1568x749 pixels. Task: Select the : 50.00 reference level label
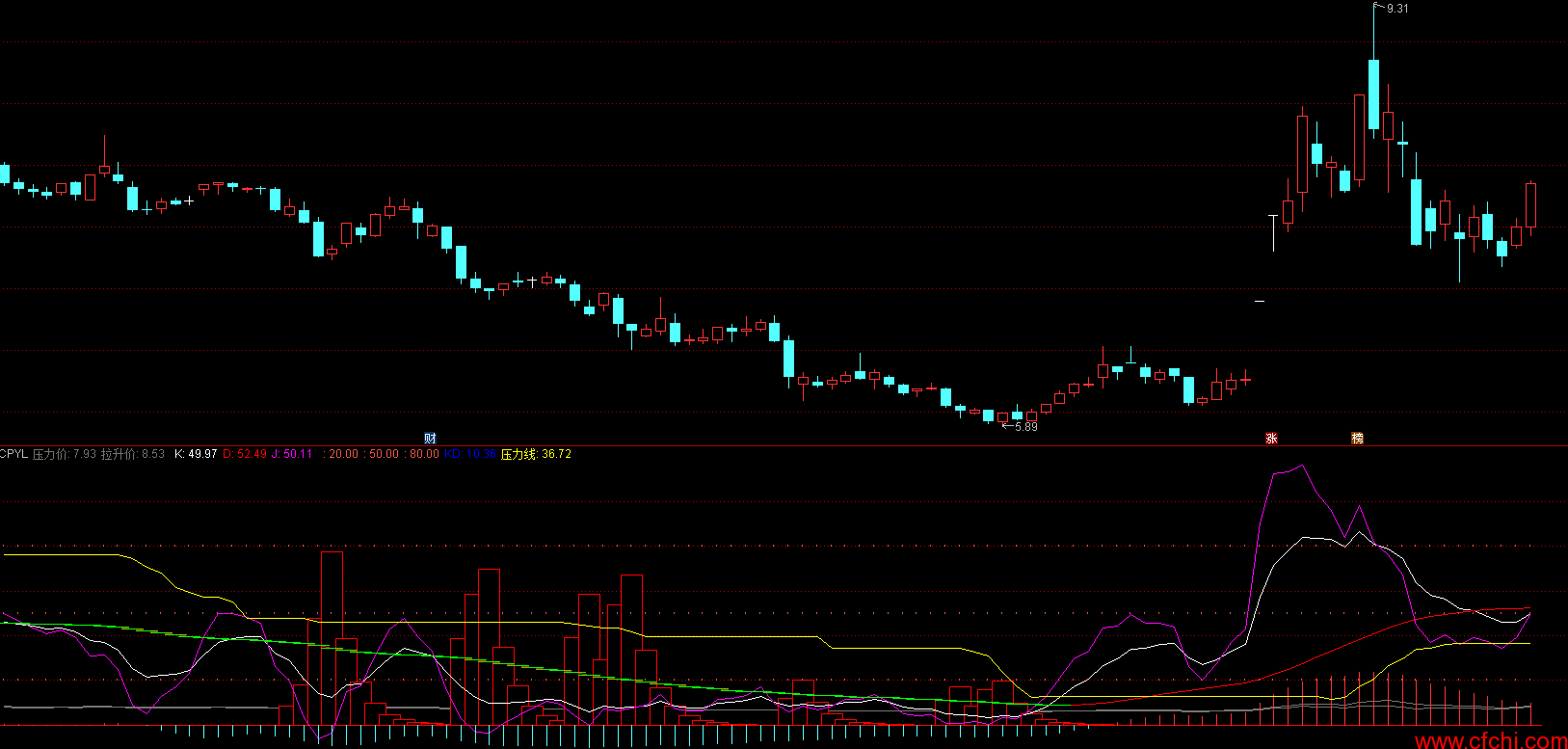click(381, 454)
